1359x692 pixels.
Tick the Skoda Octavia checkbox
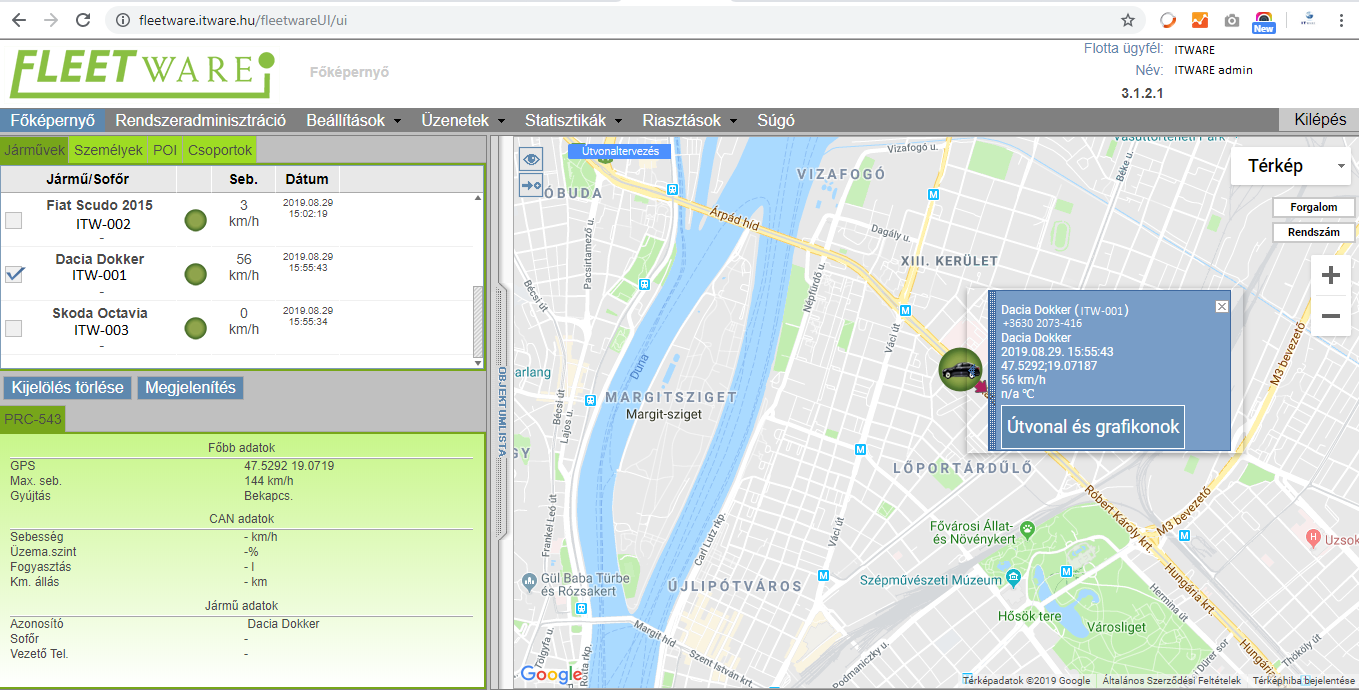[x=14, y=328]
